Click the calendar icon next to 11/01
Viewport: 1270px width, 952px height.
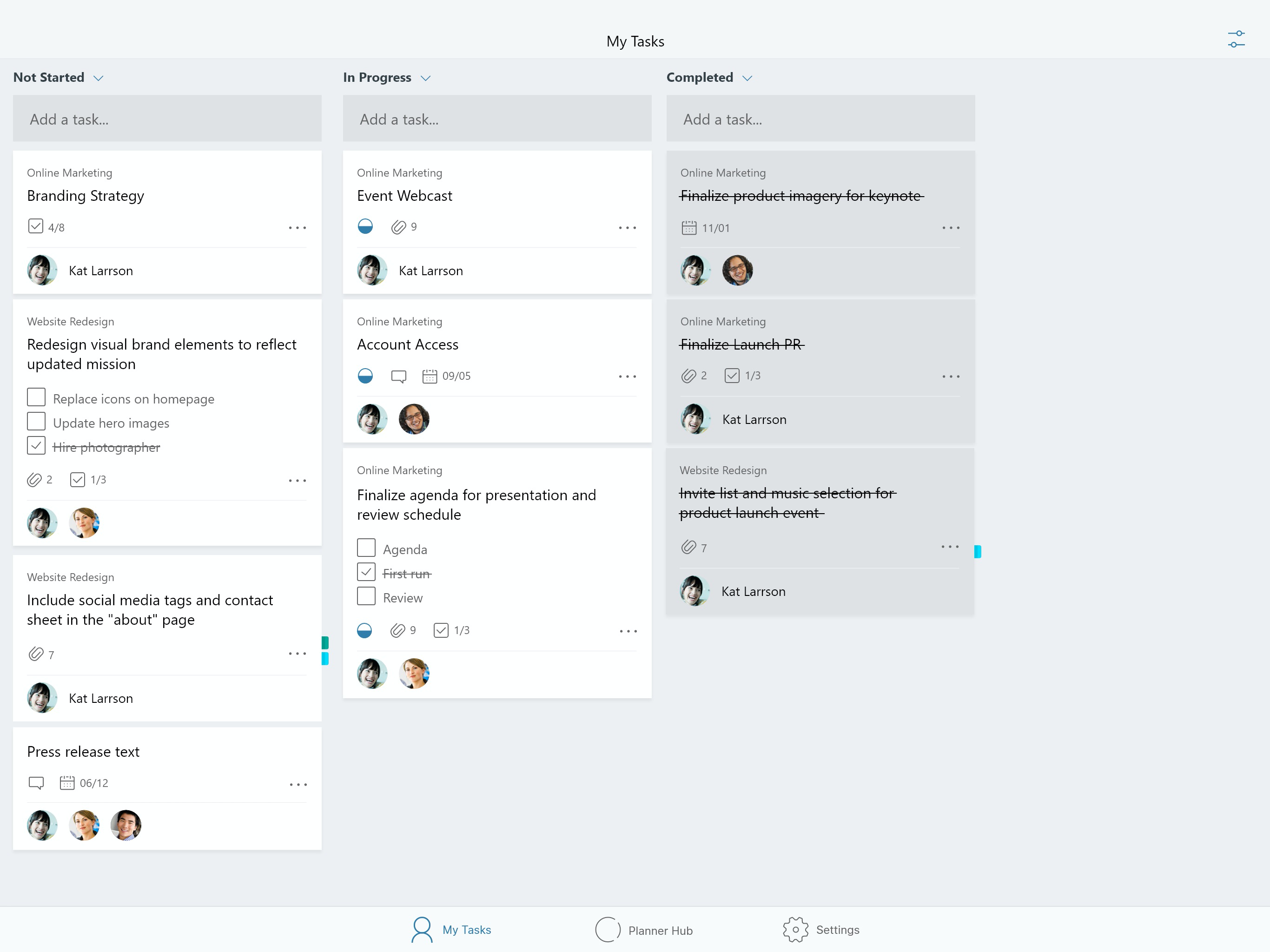click(688, 228)
